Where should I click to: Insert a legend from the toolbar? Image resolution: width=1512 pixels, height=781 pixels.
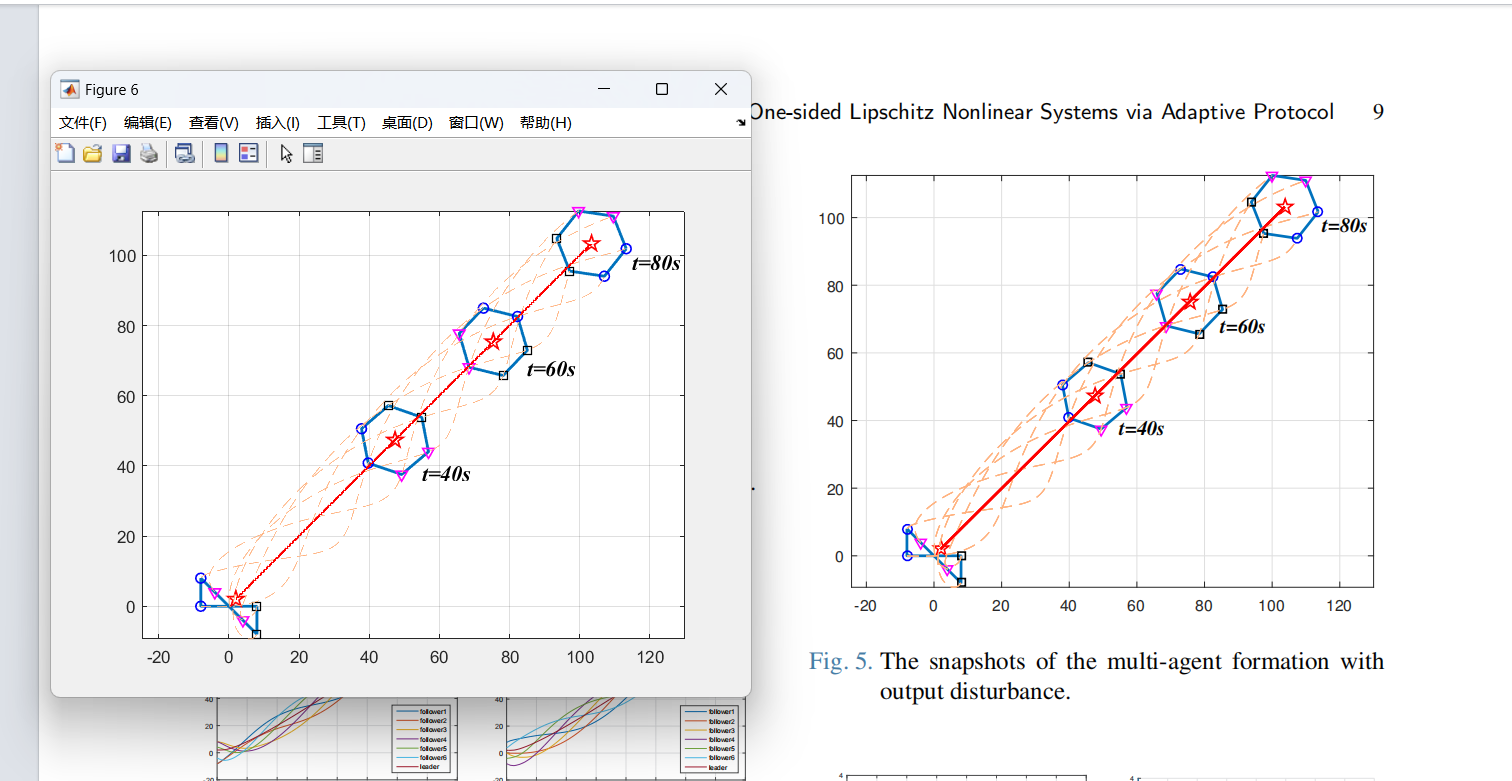[x=248, y=154]
